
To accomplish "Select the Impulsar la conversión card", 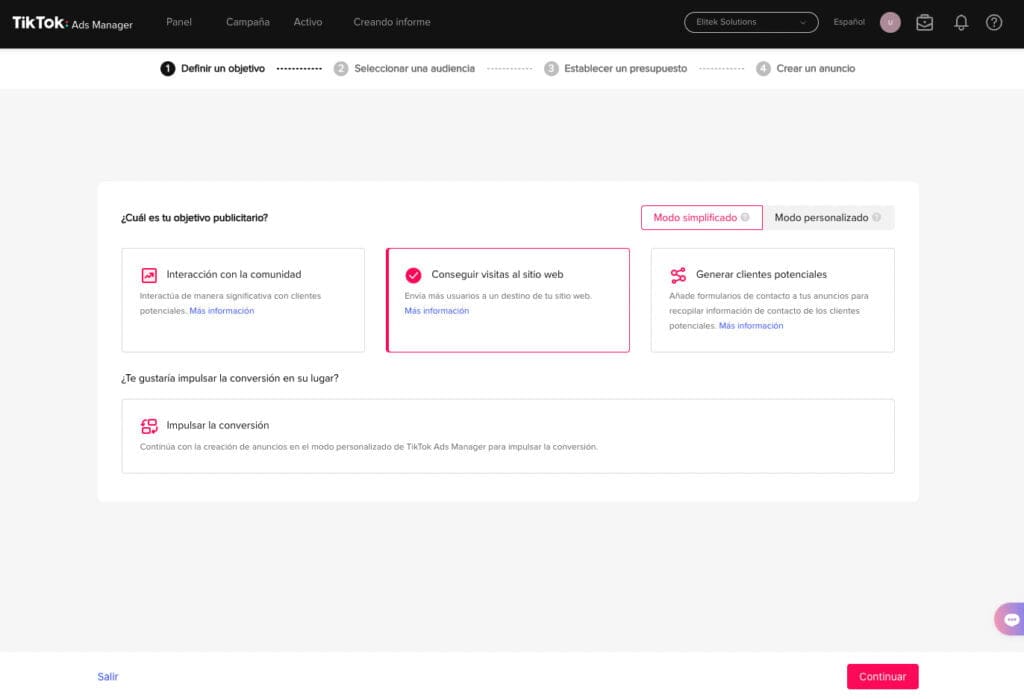I will [x=508, y=436].
